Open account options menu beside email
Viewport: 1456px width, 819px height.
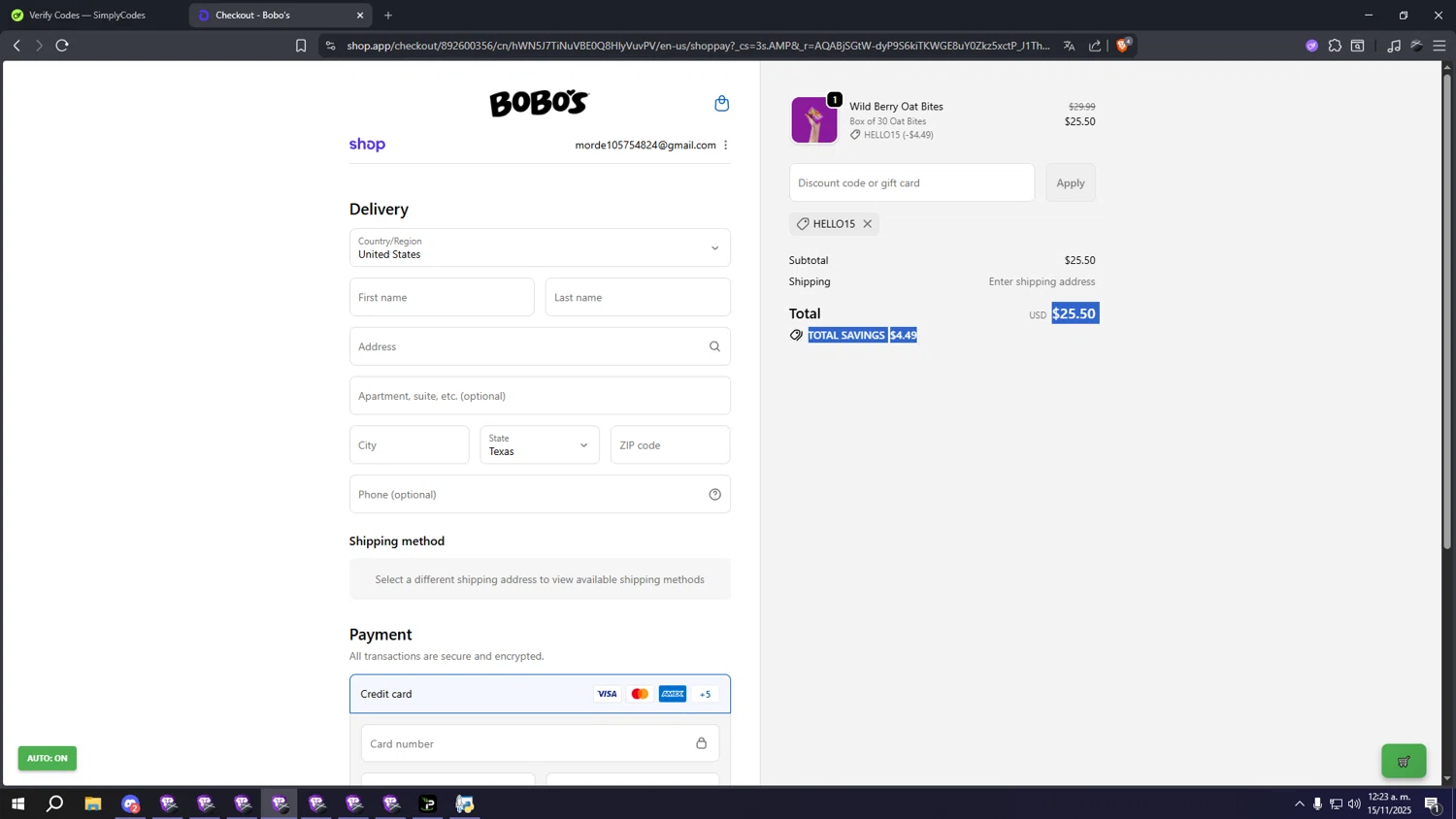tap(726, 146)
